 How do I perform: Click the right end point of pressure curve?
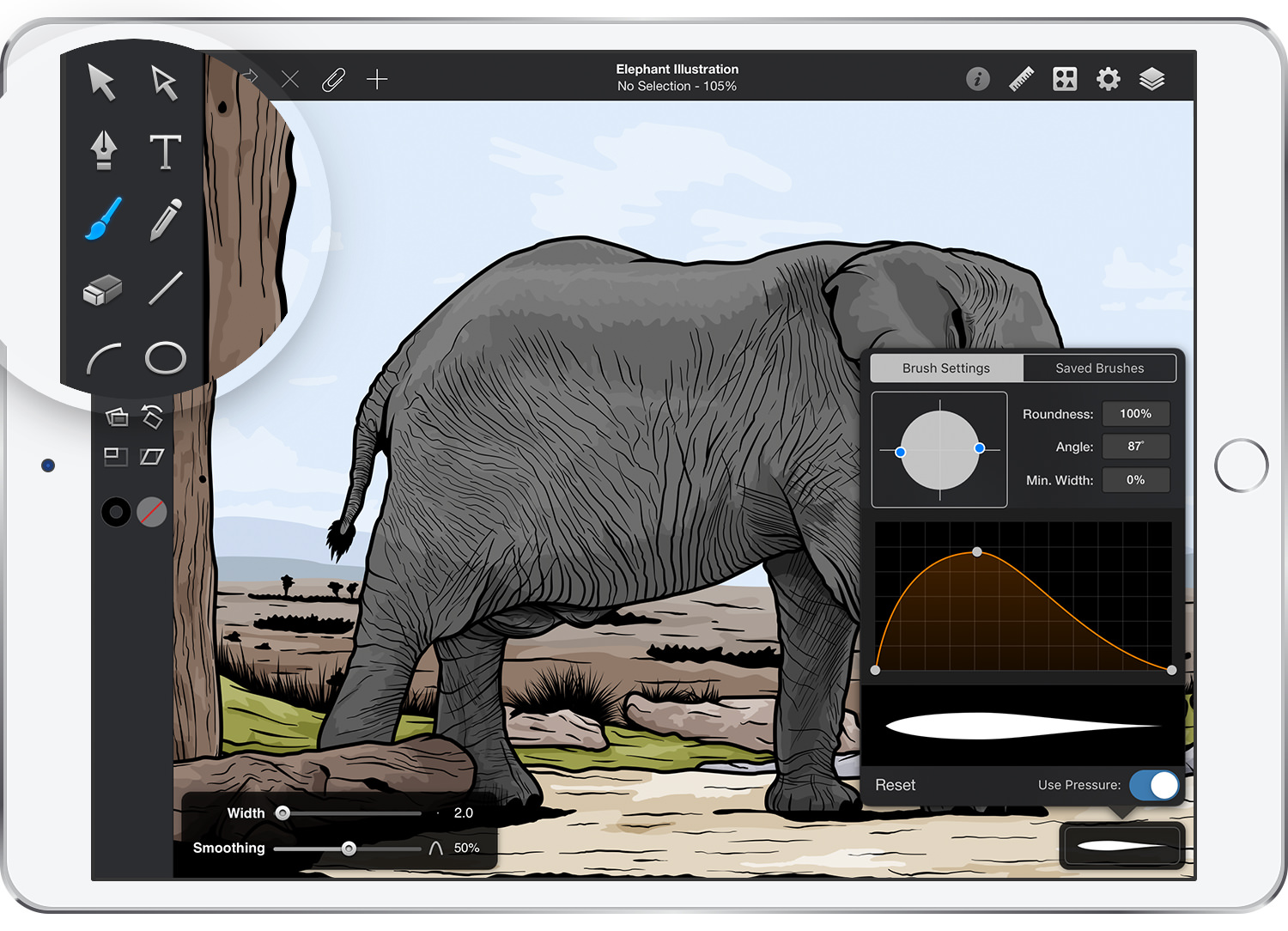(x=1172, y=670)
